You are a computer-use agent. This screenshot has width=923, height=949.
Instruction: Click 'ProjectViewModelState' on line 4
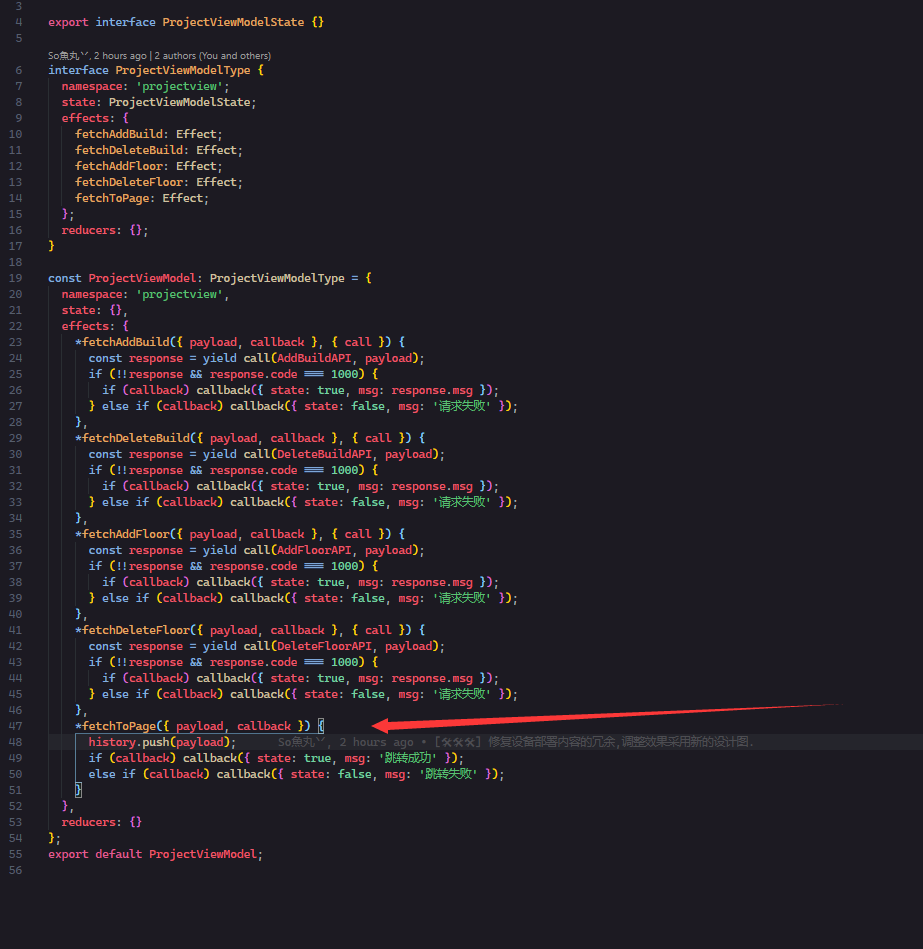pyautogui.click(x=233, y=22)
